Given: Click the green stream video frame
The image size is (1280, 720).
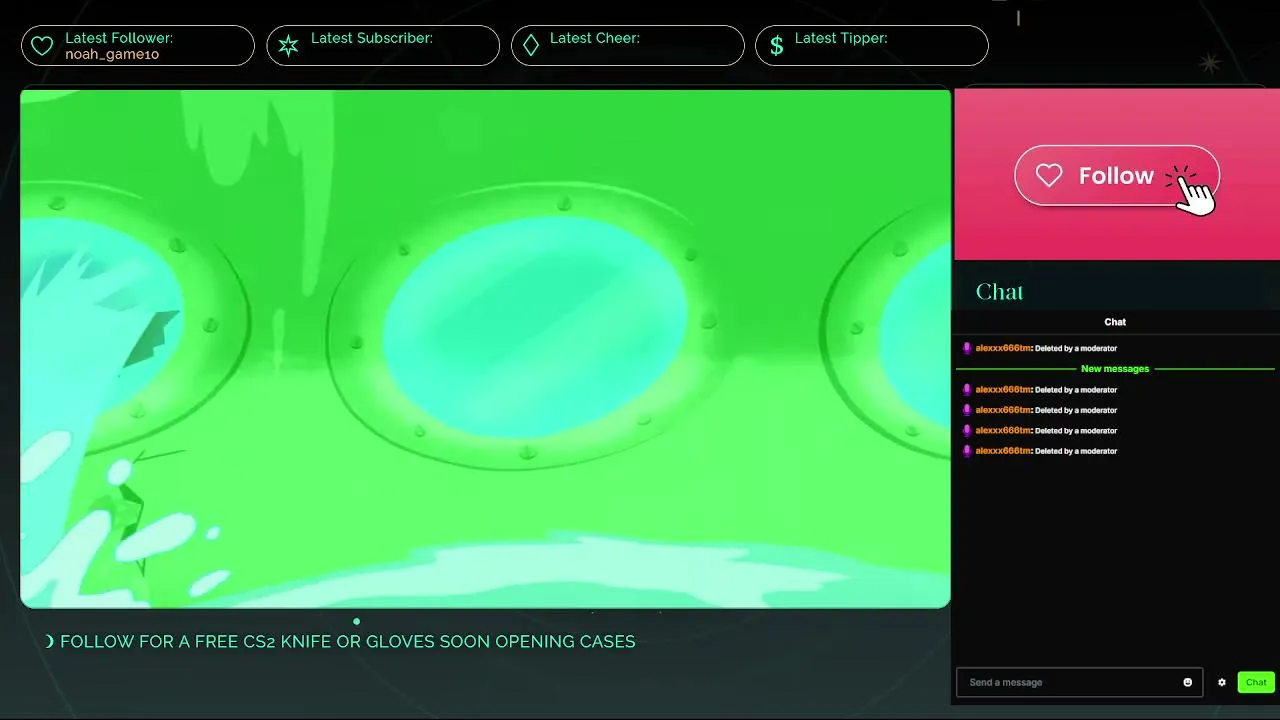Looking at the screenshot, I should point(485,348).
